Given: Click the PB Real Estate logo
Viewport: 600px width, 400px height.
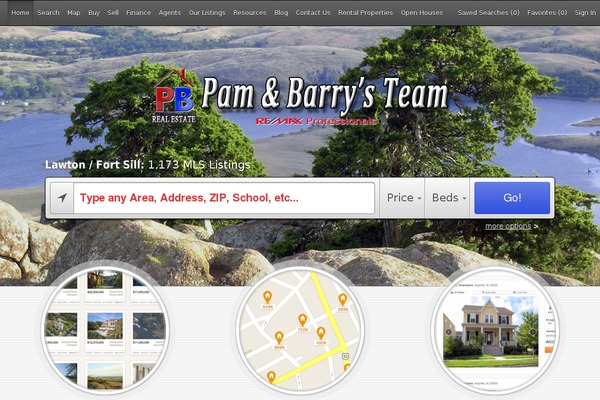Looking at the screenshot, I should click(x=174, y=96).
